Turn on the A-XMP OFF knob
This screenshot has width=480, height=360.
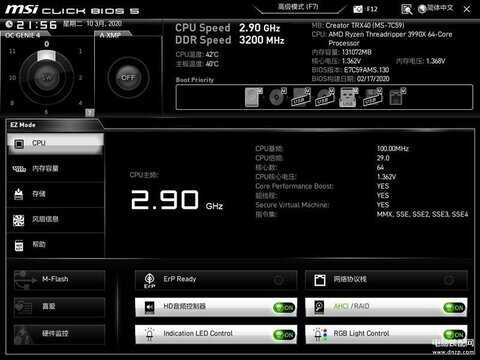click(x=128, y=78)
